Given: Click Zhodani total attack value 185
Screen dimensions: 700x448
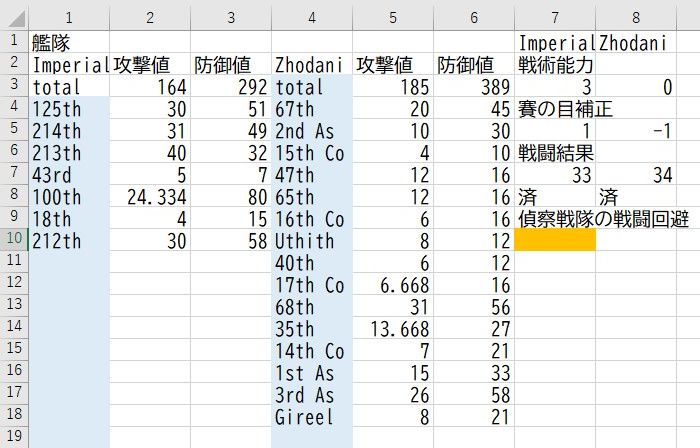Looking at the screenshot, I should click(393, 86).
